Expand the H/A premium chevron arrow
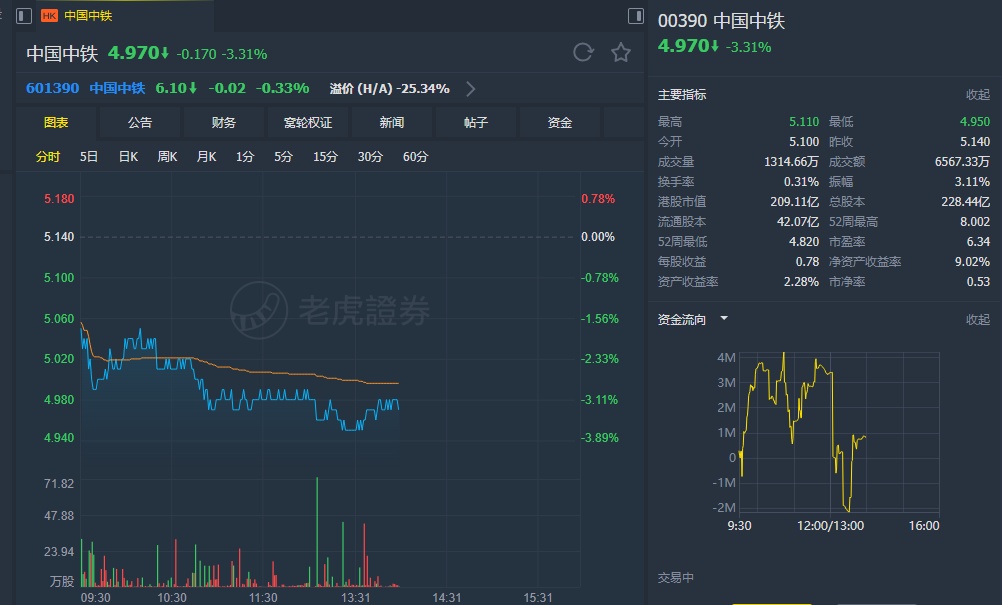 (471, 88)
